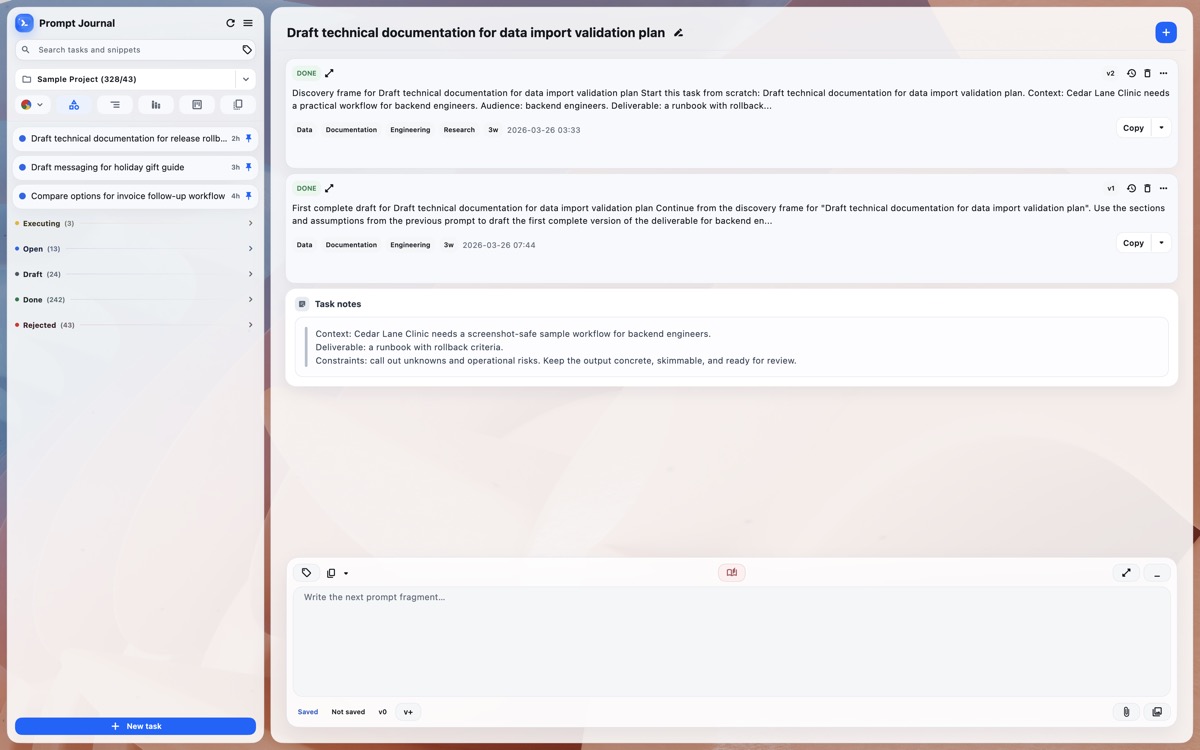
Task: Click the v+ version button
Action: 408,712
